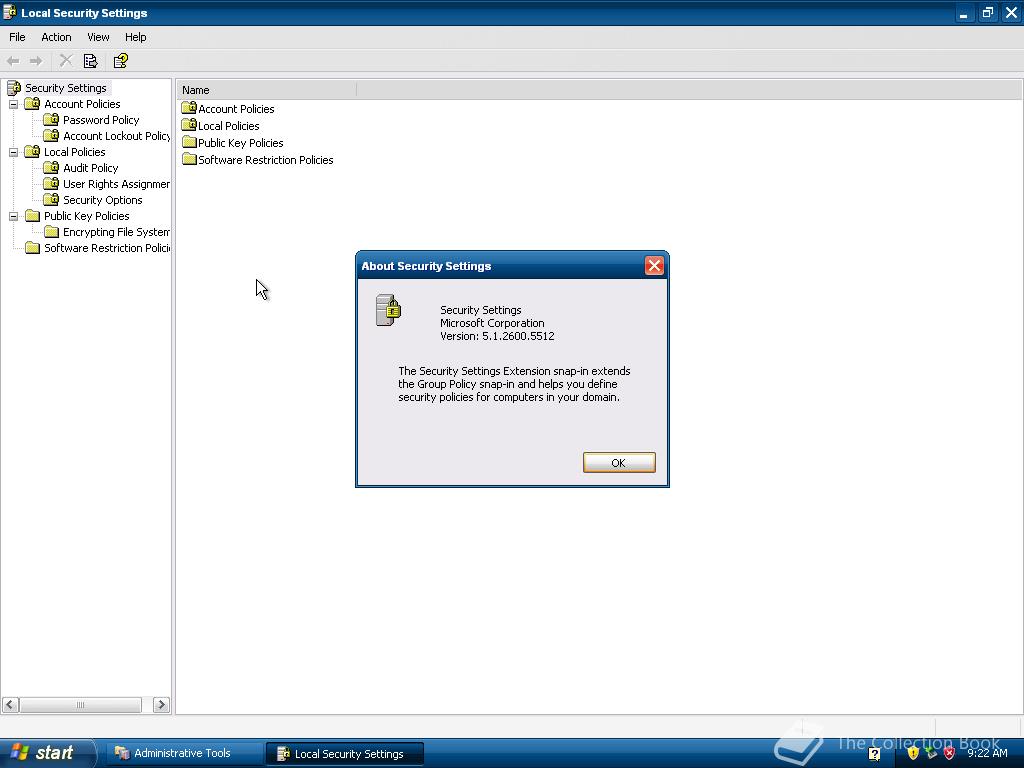Open the File menu
The height and width of the screenshot is (768, 1024).
(17, 37)
